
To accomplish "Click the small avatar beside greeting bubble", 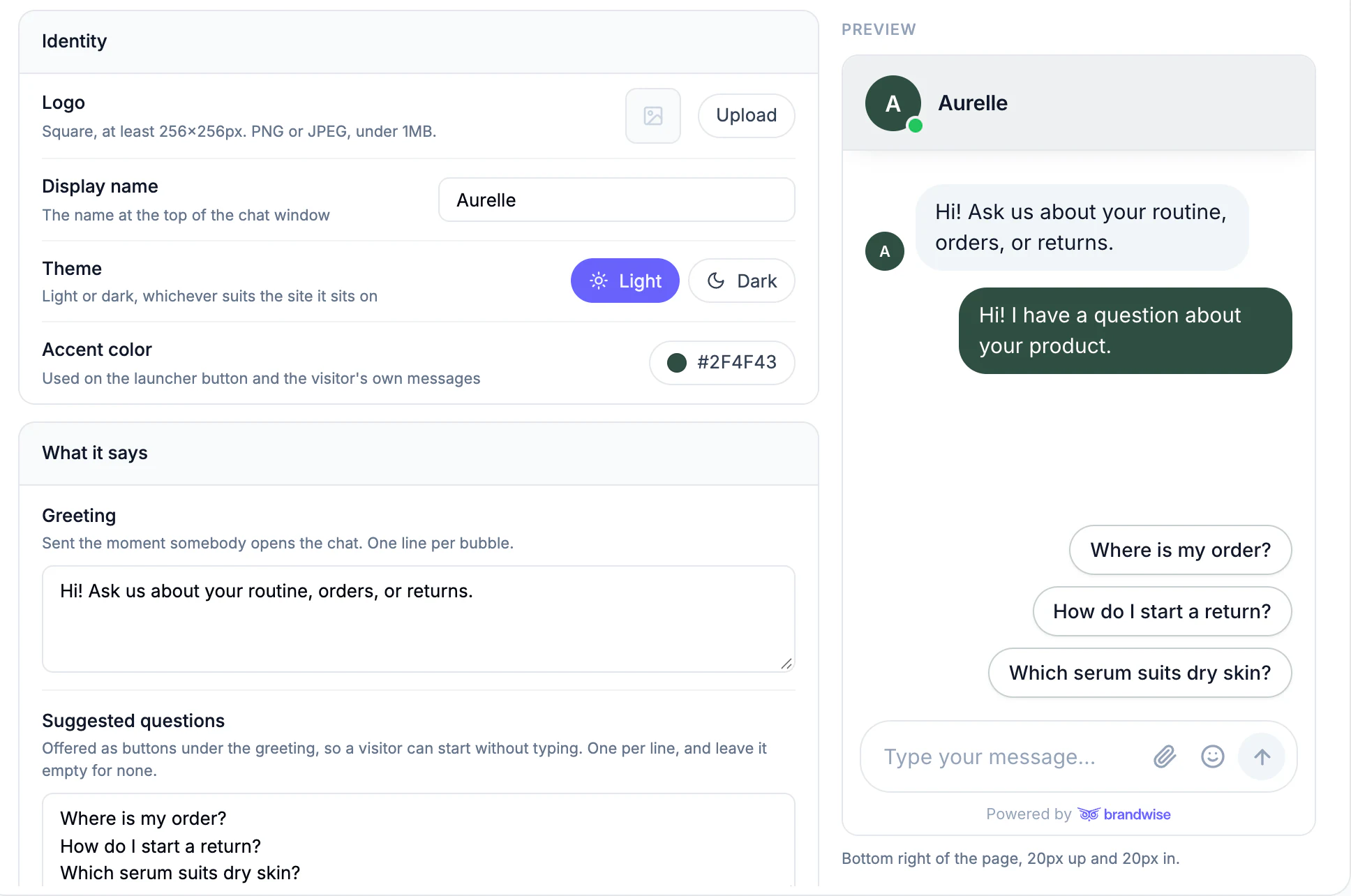I will pos(885,251).
